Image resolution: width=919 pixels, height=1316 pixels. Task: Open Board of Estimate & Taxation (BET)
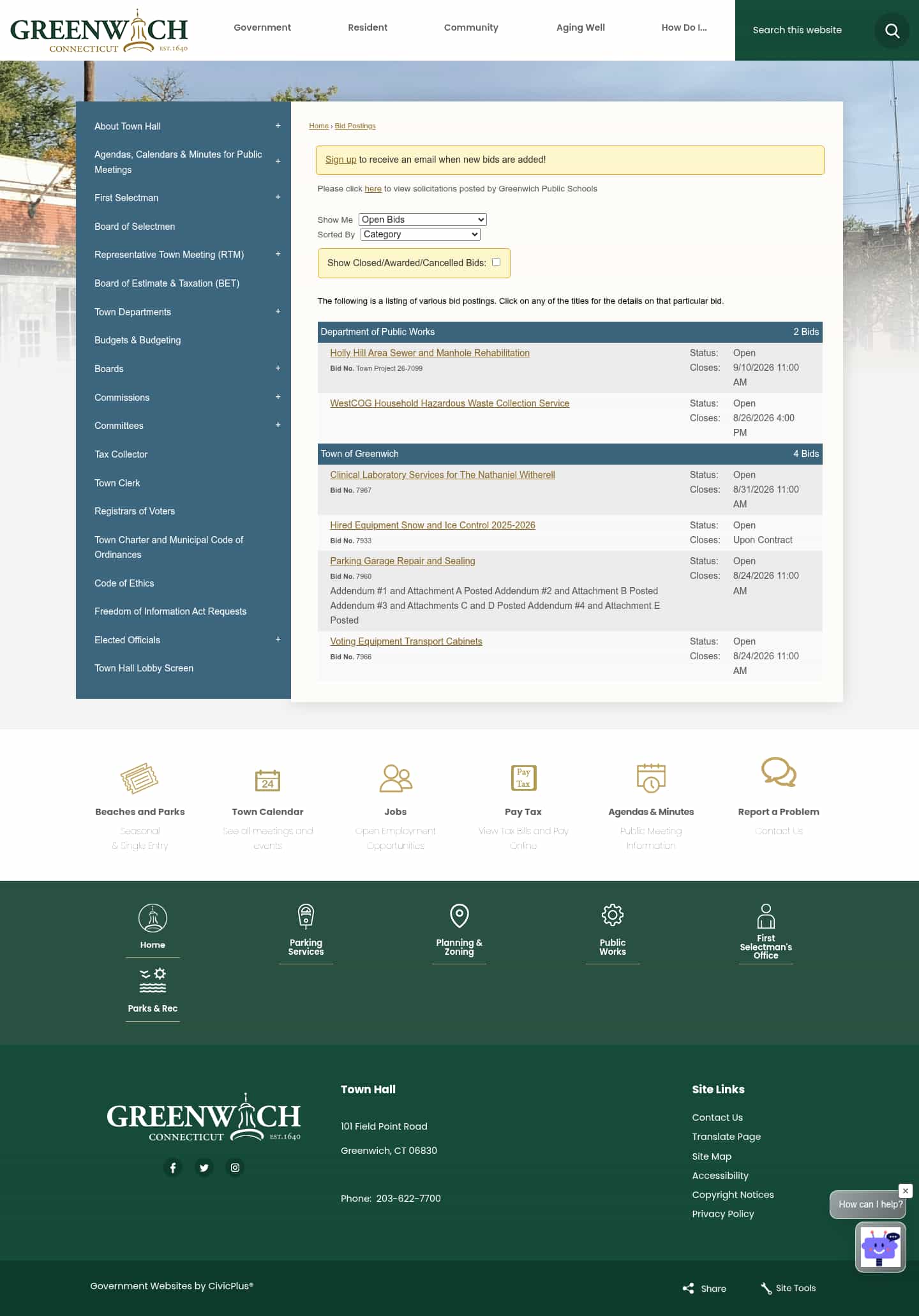[x=167, y=283]
